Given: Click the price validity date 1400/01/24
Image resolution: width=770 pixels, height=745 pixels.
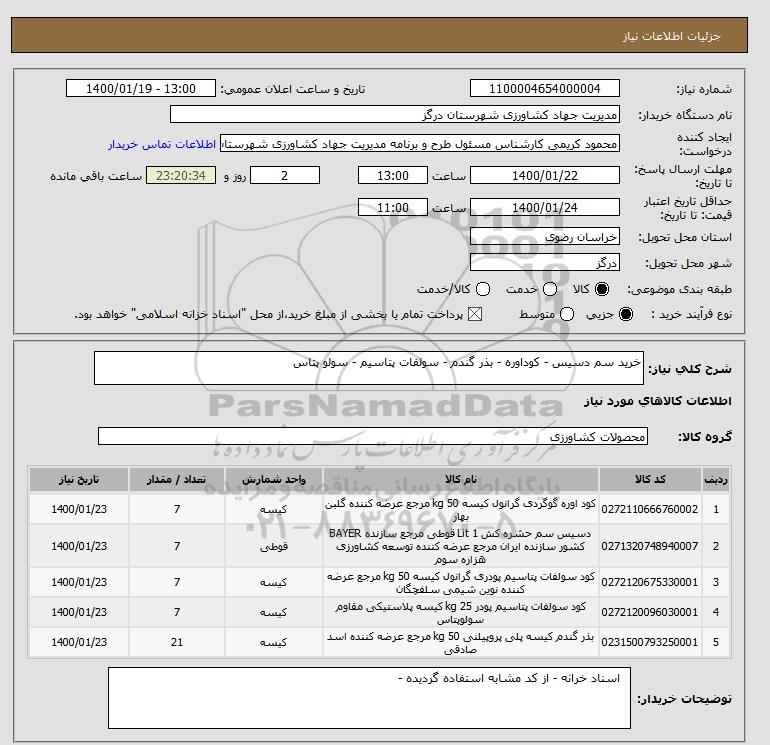Looking at the screenshot, I should (x=545, y=207).
